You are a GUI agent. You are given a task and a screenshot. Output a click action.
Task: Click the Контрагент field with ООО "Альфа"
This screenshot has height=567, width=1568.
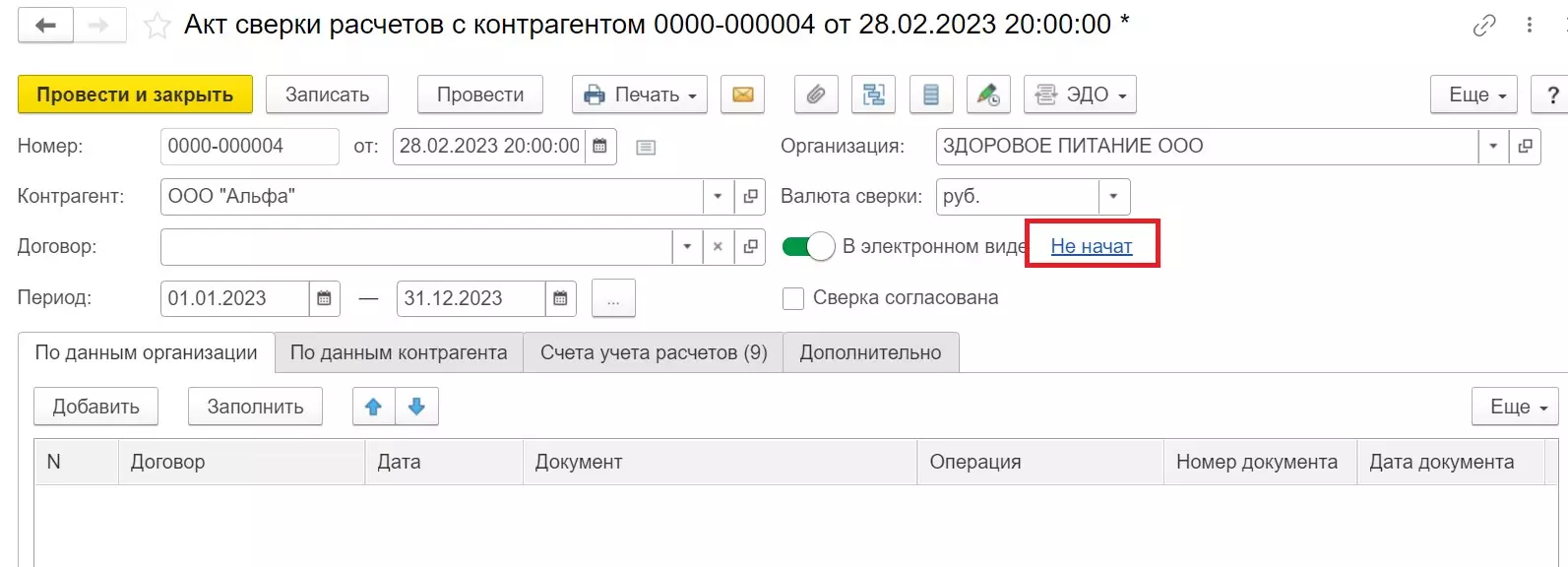coord(431,197)
